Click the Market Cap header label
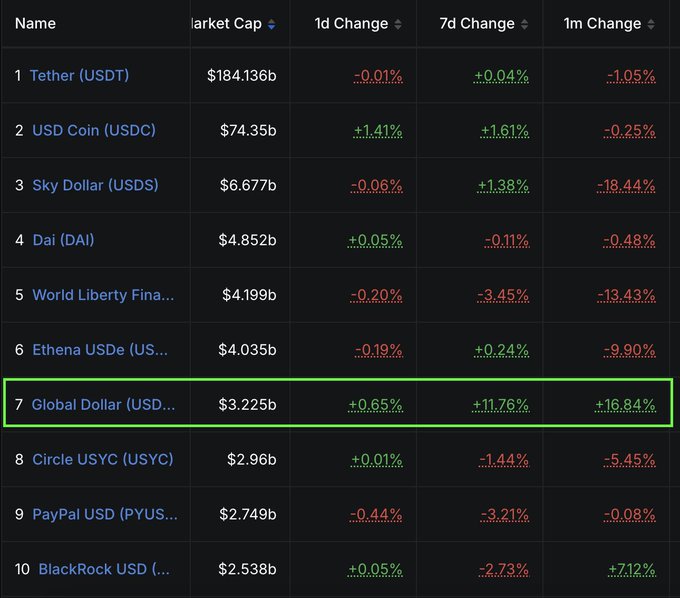Image resolution: width=680 pixels, height=598 pixels. click(x=226, y=23)
